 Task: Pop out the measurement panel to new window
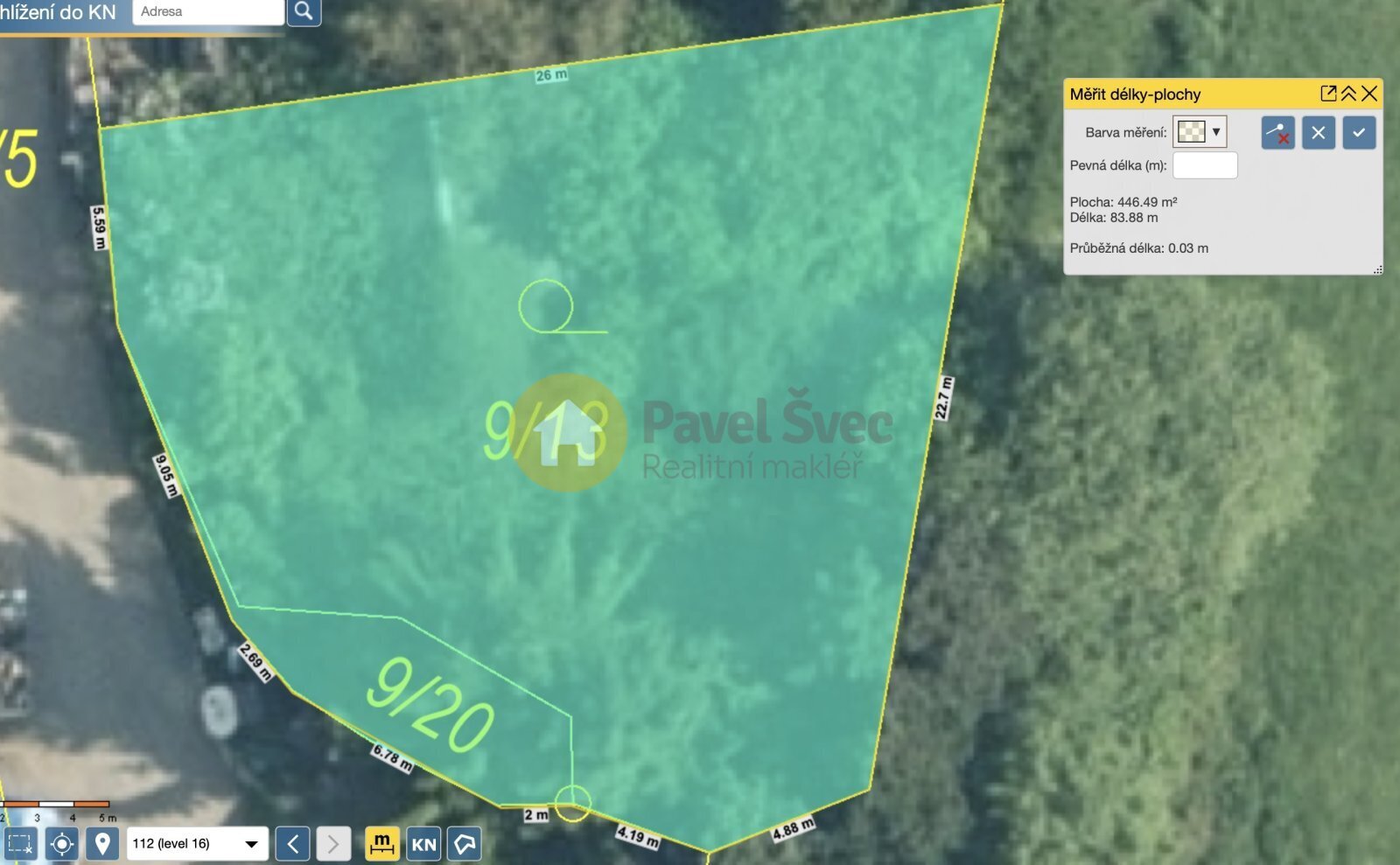(x=1328, y=94)
